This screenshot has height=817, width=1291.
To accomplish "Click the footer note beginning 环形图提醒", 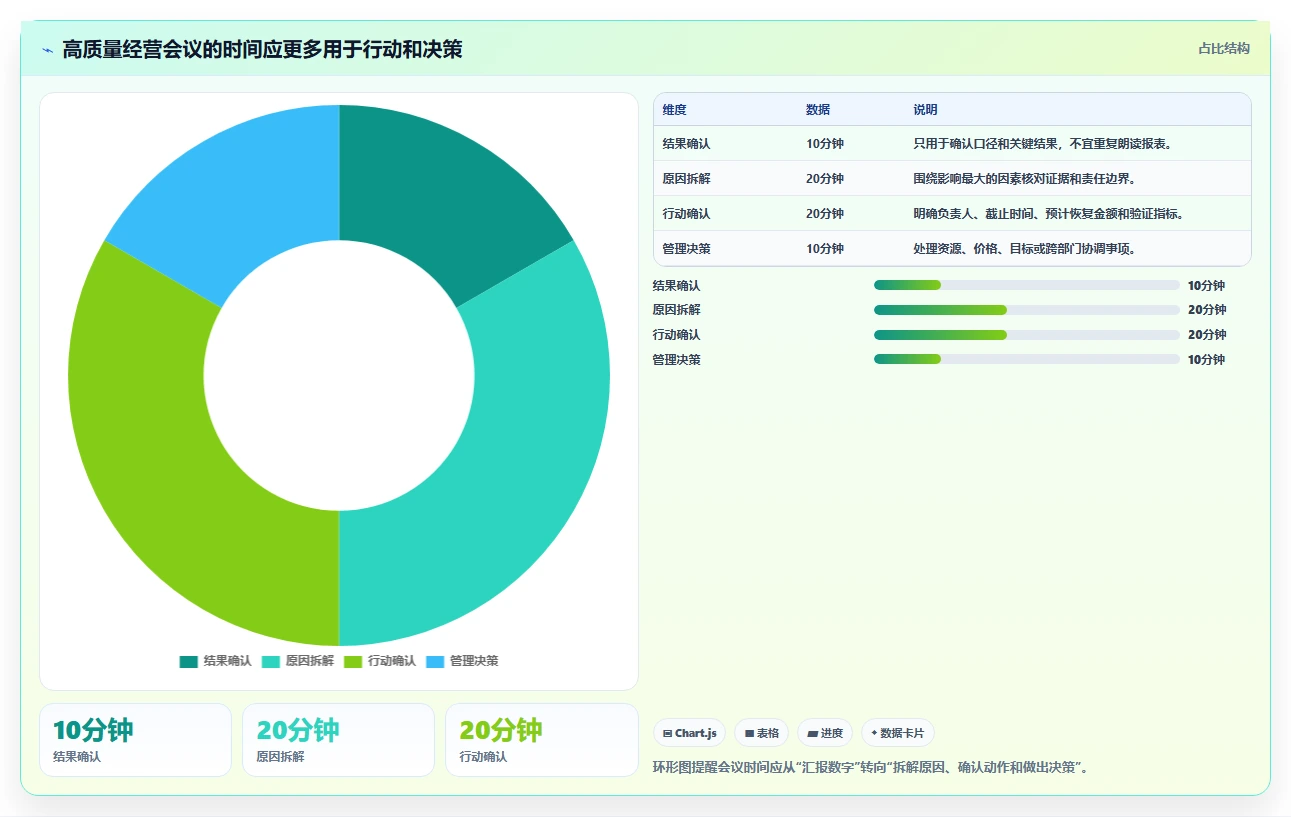I will point(871,768).
